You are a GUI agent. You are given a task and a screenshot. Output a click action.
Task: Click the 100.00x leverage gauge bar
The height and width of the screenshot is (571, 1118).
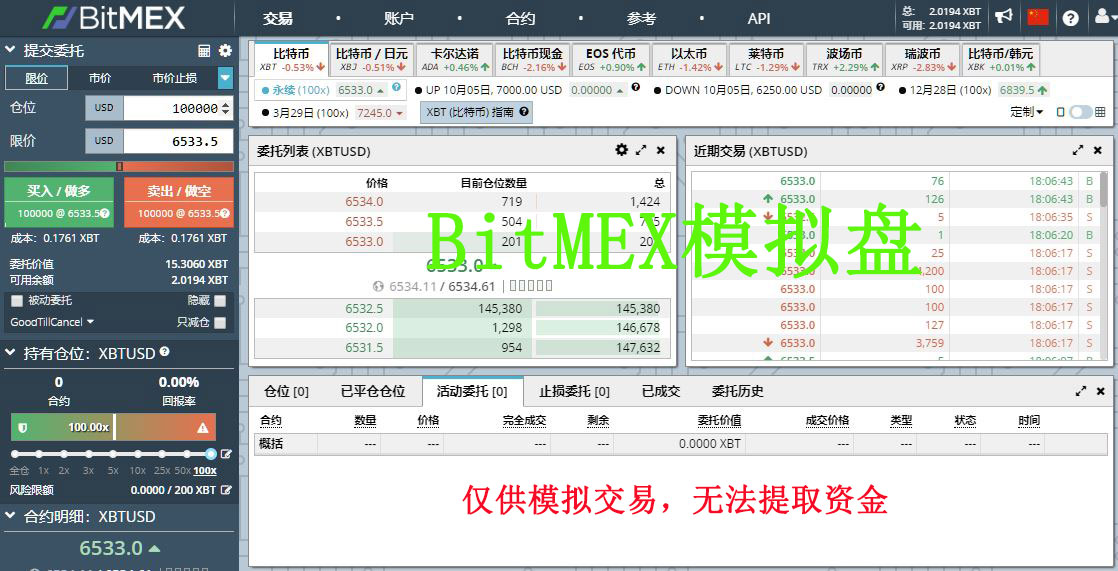(x=113, y=427)
